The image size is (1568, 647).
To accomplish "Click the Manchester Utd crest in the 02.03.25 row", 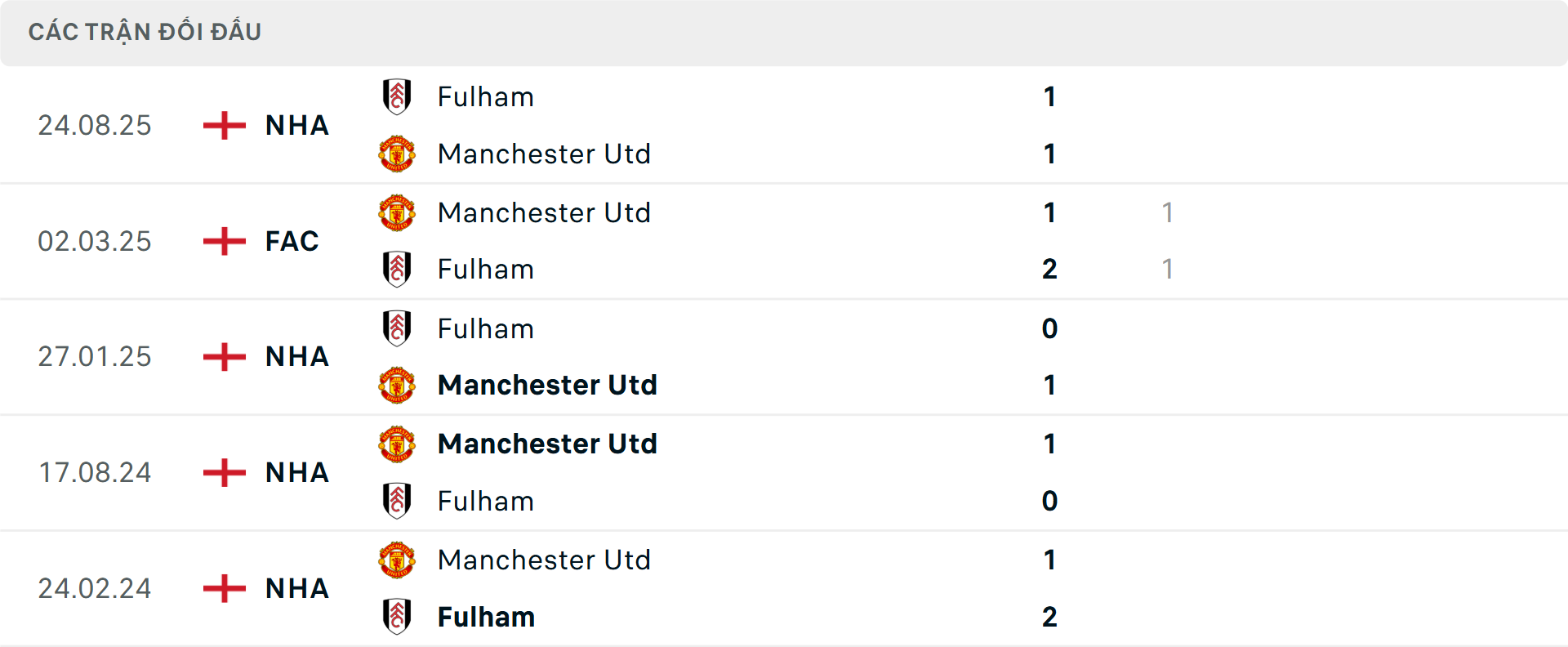I will pyautogui.click(x=398, y=212).
